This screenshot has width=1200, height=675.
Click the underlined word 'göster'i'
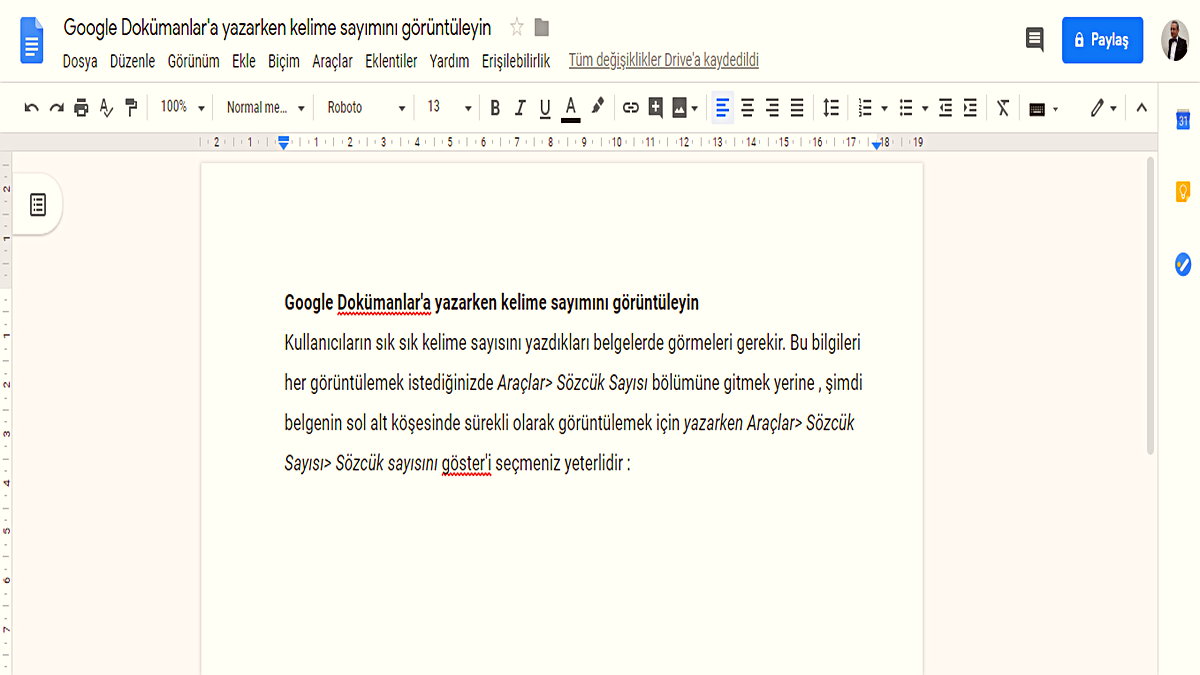point(467,464)
